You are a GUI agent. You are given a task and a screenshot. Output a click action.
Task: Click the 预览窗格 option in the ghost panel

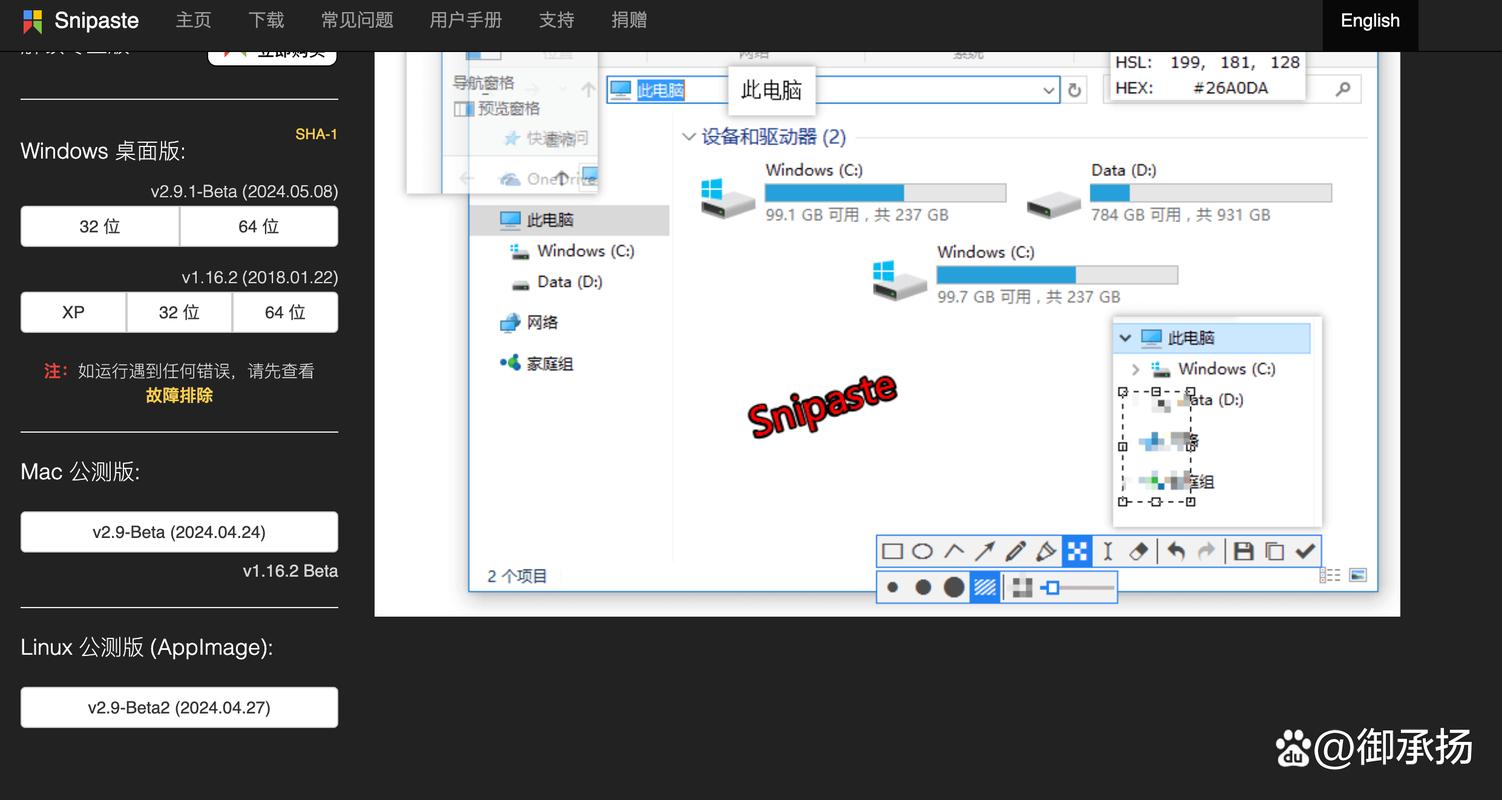(x=498, y=108)
